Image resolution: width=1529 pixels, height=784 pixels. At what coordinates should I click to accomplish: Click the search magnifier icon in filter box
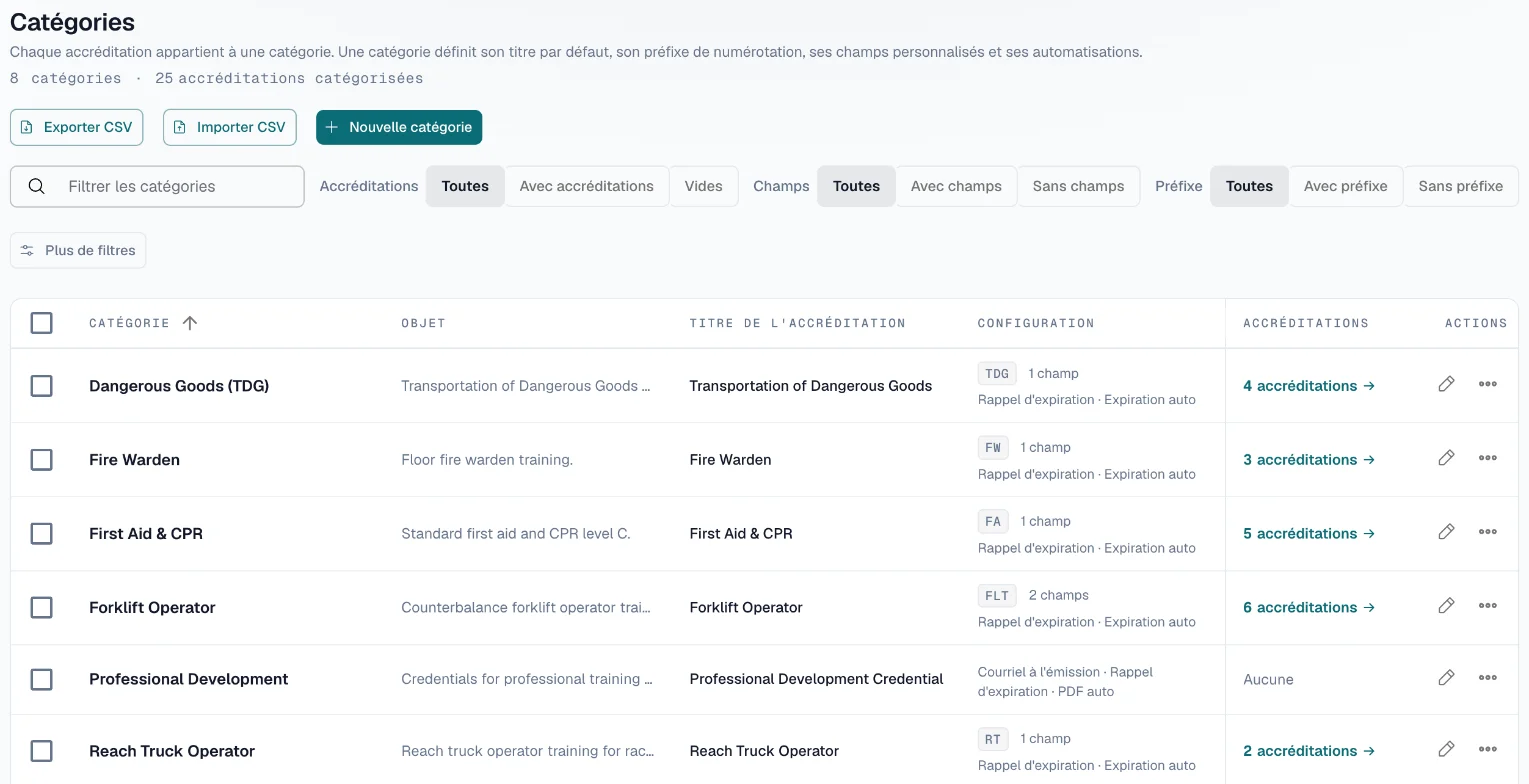37,186
